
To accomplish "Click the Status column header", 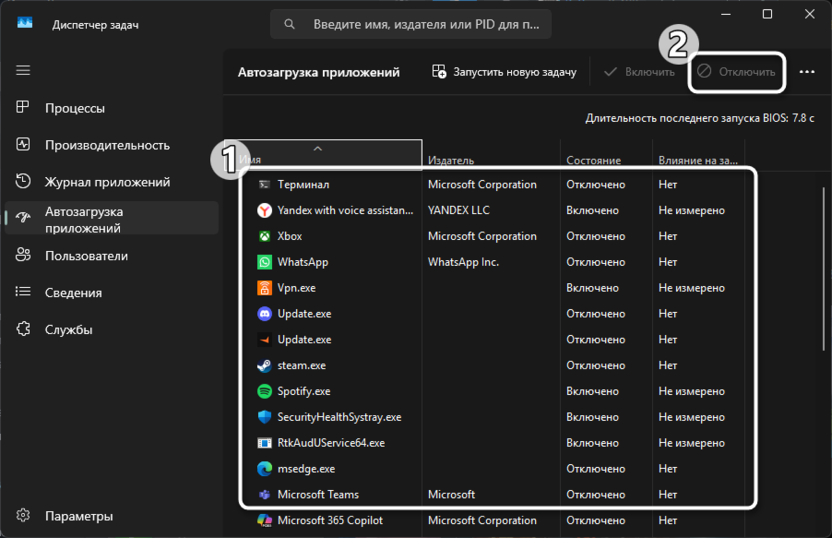I will pos(593,160).
